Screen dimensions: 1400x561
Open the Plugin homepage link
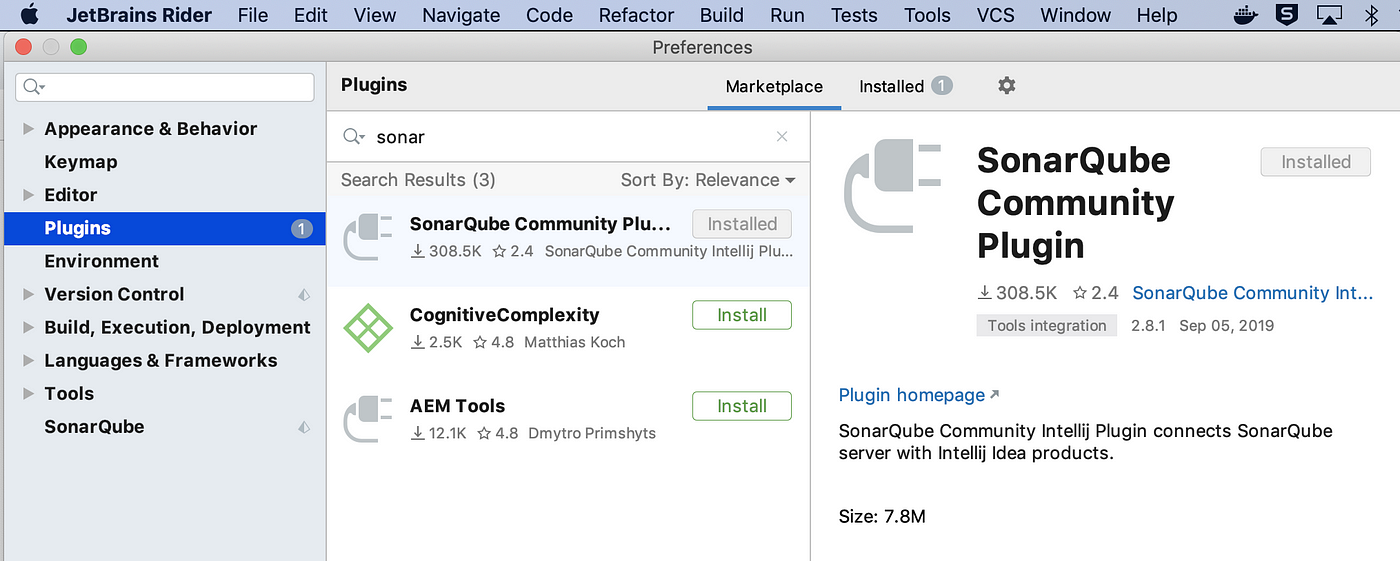[x=912, y=395]
